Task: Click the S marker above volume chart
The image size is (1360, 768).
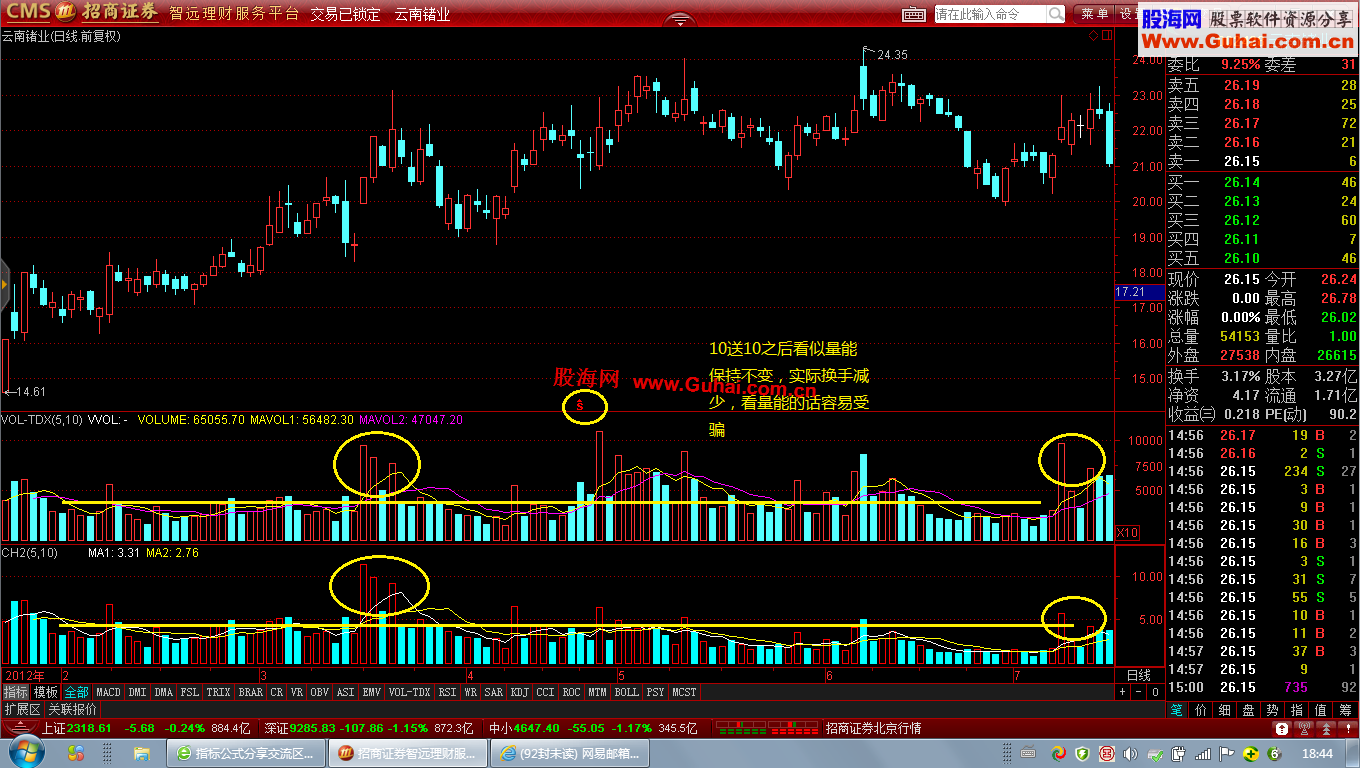Action: point(579,406)
